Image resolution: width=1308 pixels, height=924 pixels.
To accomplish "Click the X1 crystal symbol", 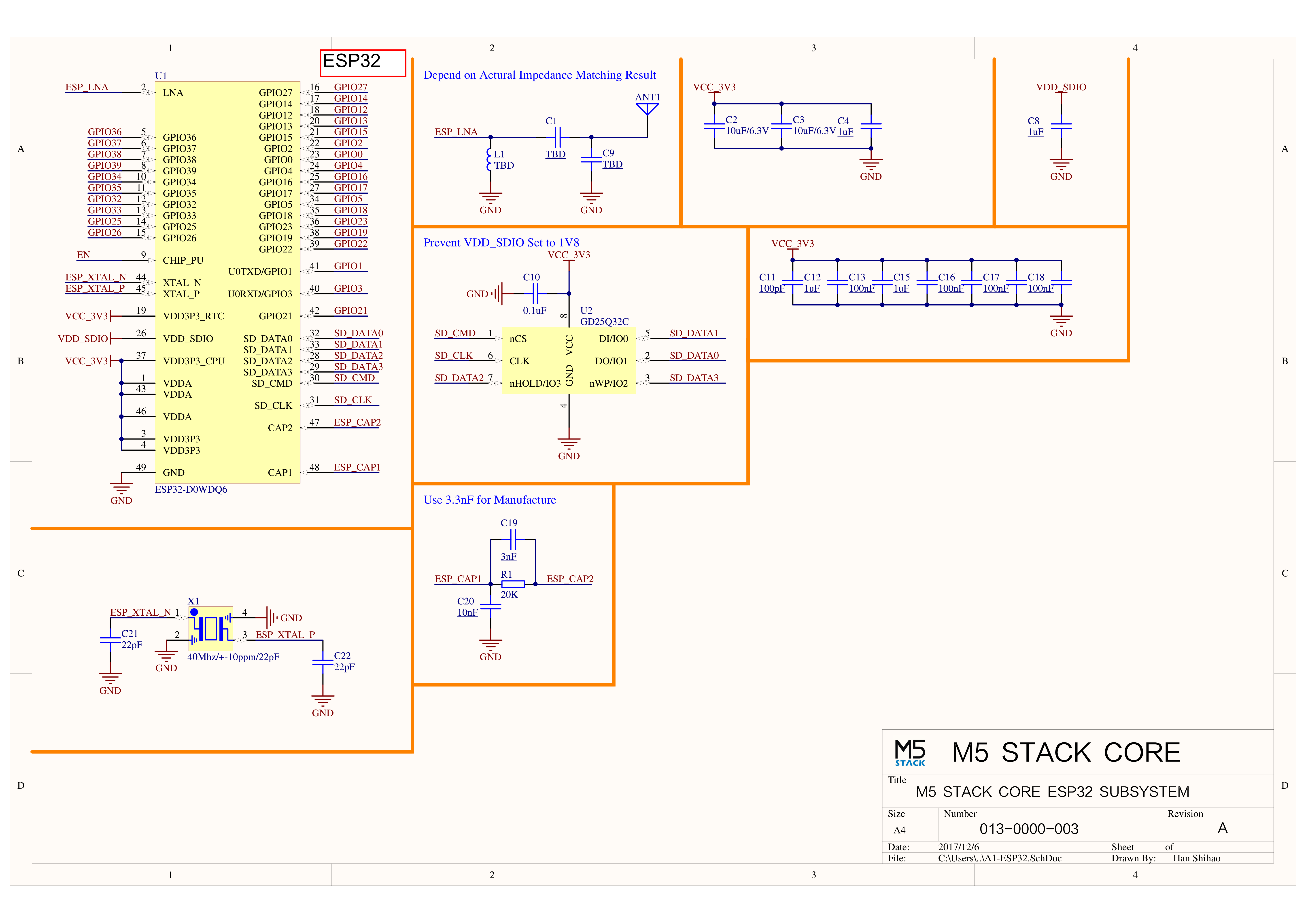I will pyautogui.click(x=211, y=628).
